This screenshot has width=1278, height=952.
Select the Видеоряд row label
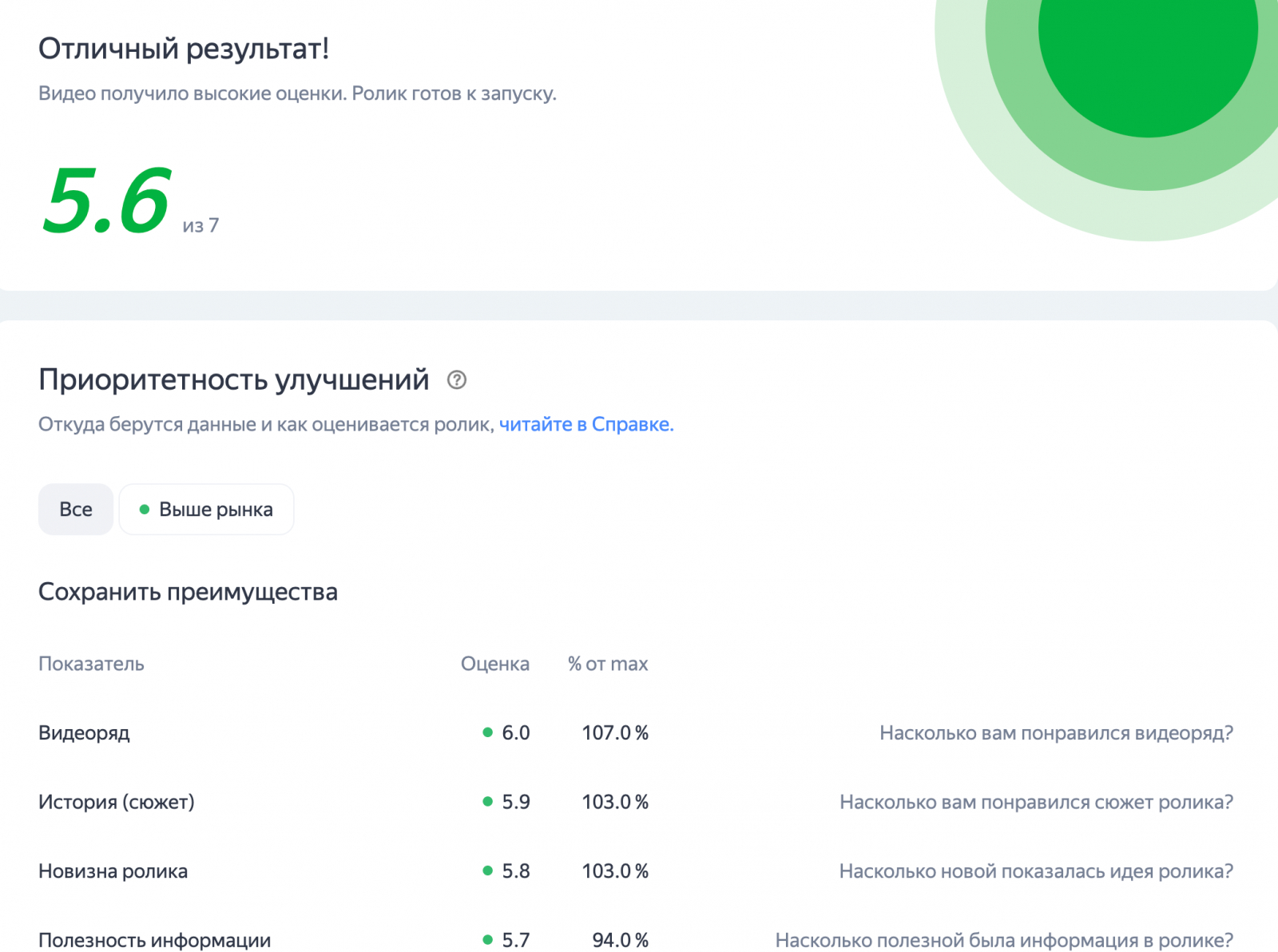(x=84, y=733)
